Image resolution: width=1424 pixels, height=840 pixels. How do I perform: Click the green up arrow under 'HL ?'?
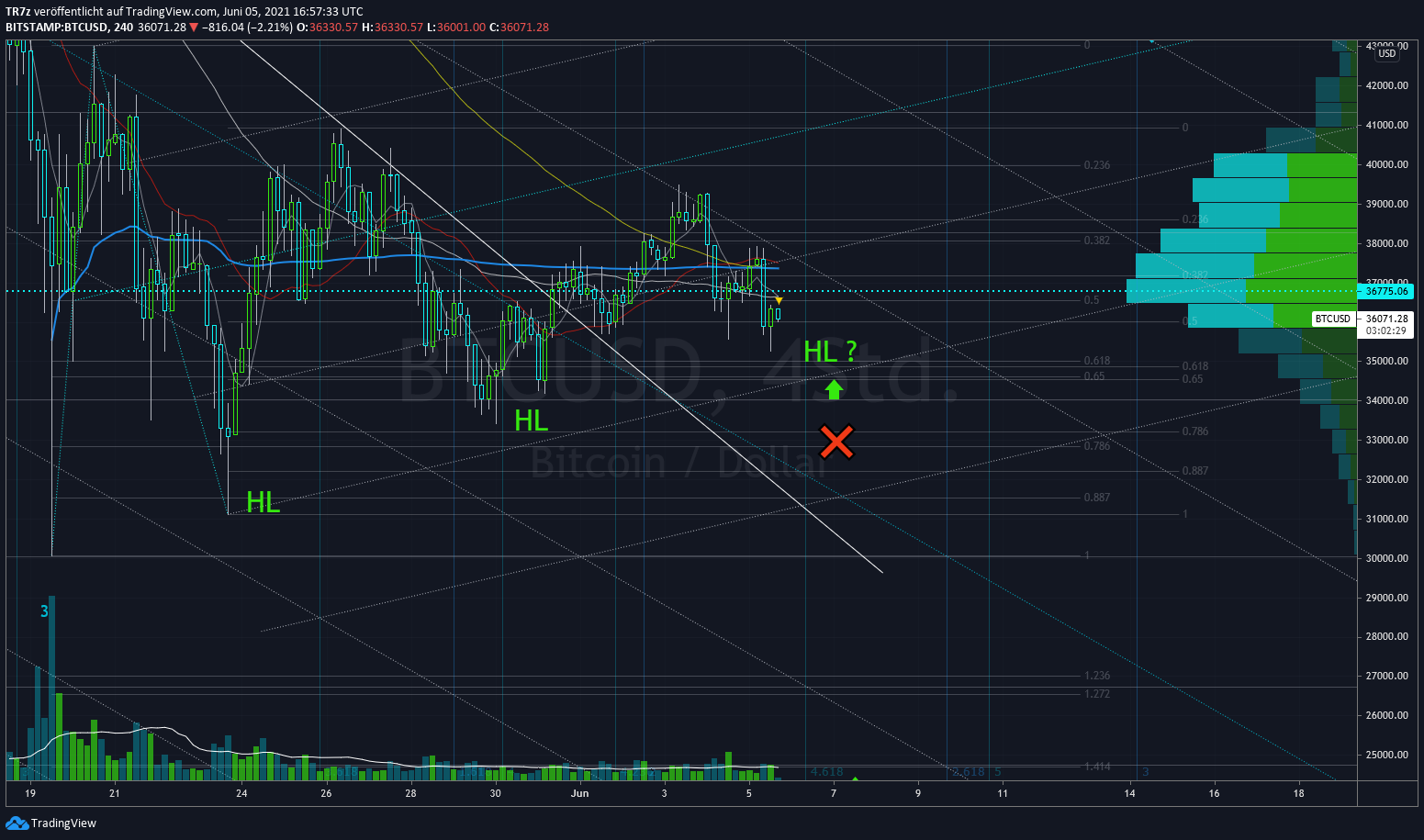click(x=834, y=389)
